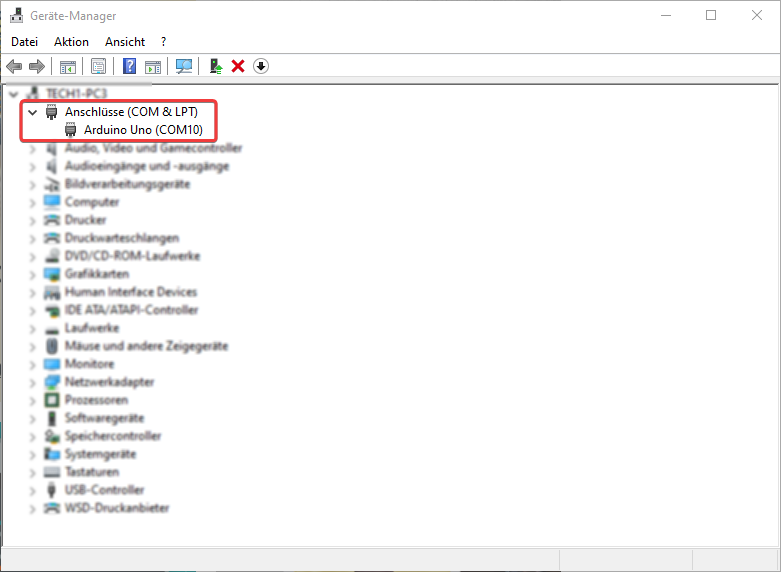Image resolution: width=781 pixels, height=572 pixels.
Task: Collapse the TECH1-PC3 root node
Action: (13, 93)
